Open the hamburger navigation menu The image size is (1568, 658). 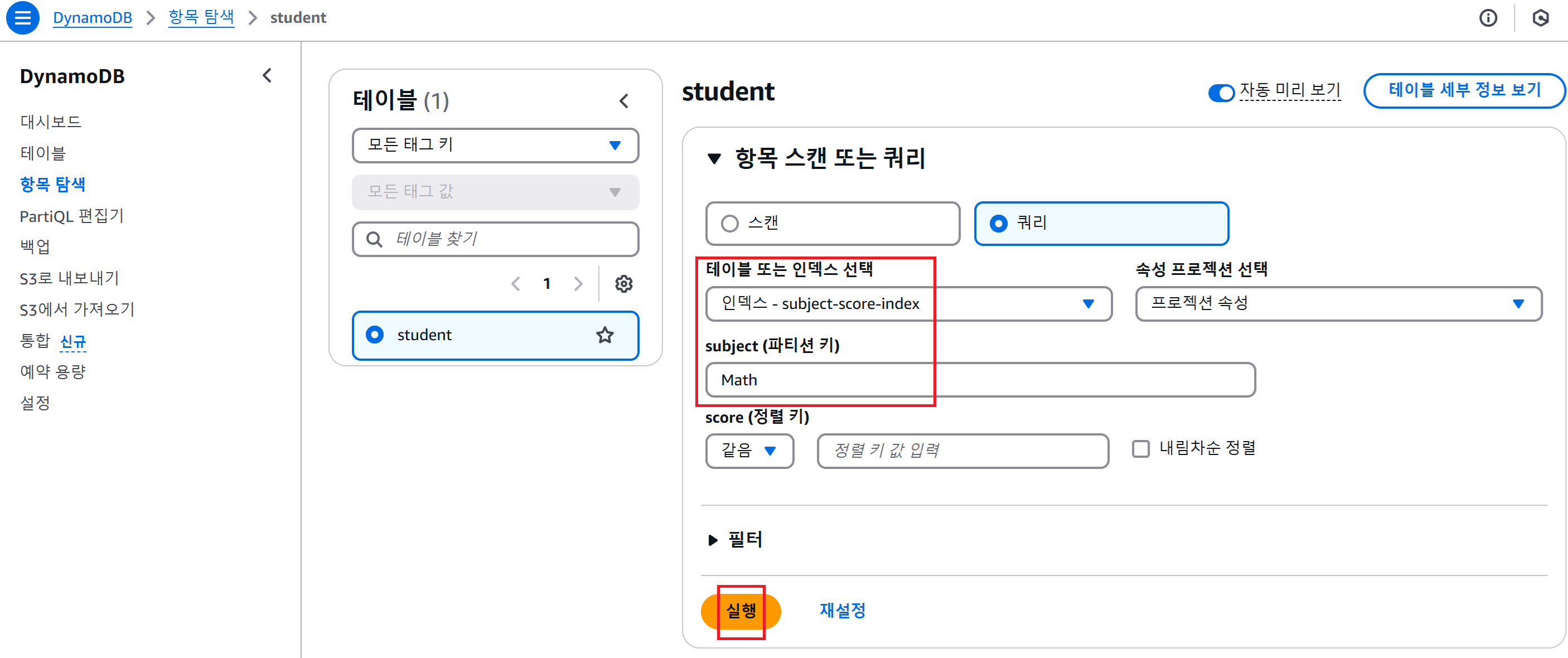pos(22,18)
